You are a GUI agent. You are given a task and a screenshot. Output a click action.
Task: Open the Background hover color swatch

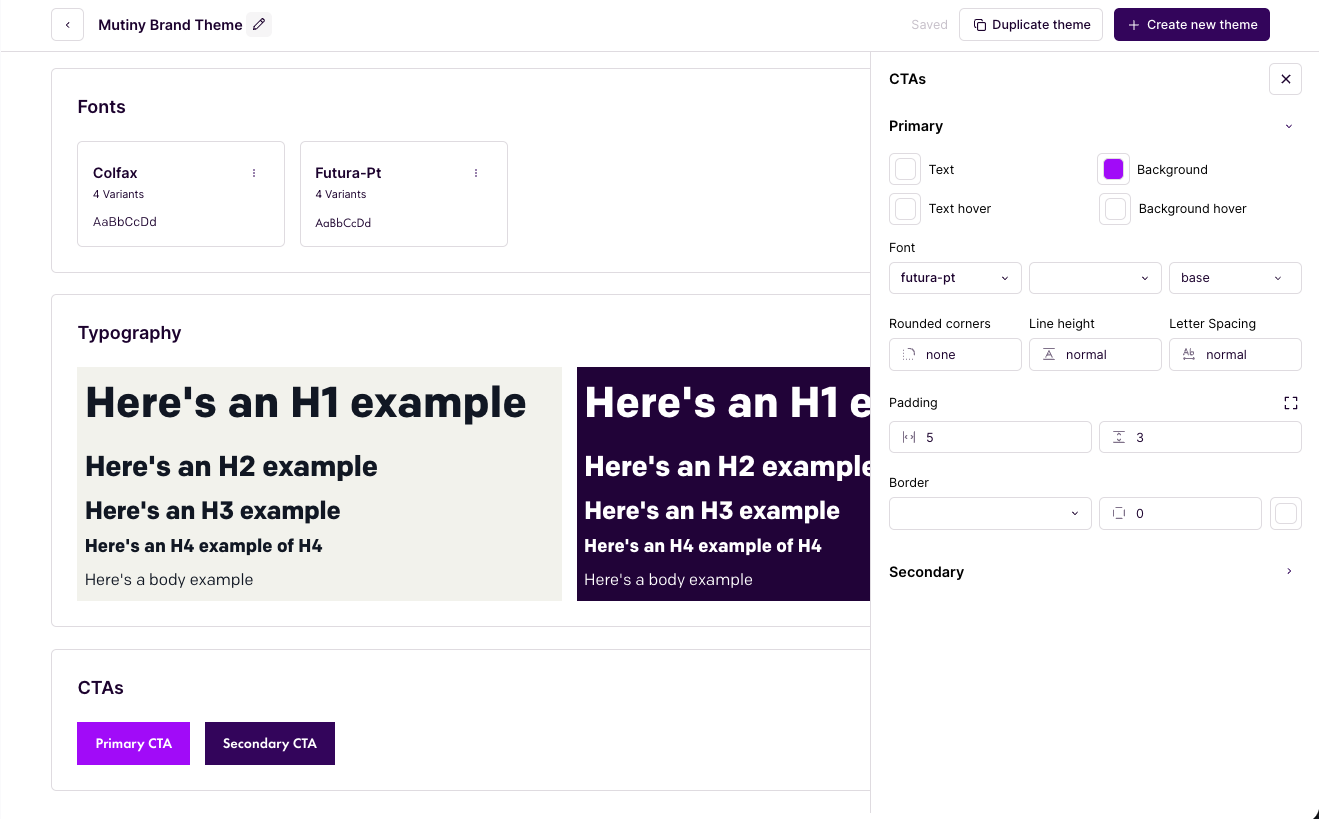tap(1115, 209)
